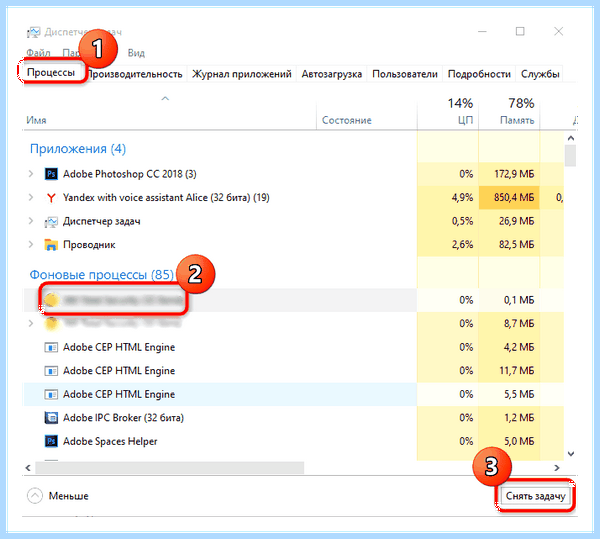Sort by the Имя column header
The image size is (600, 539).
[x=169, y=114]
